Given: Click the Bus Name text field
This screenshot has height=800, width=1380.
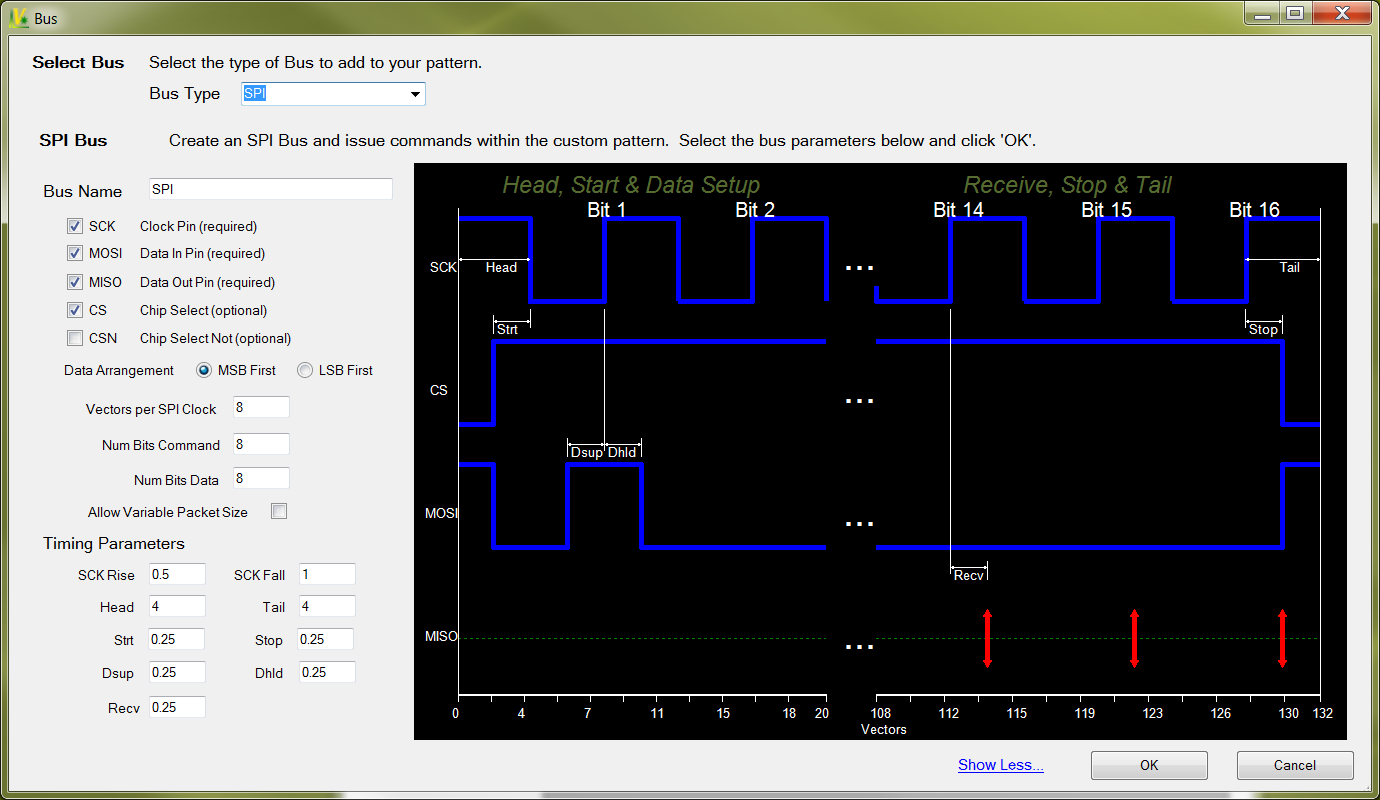Looking at the screenshot, I should tap(270, 189).
